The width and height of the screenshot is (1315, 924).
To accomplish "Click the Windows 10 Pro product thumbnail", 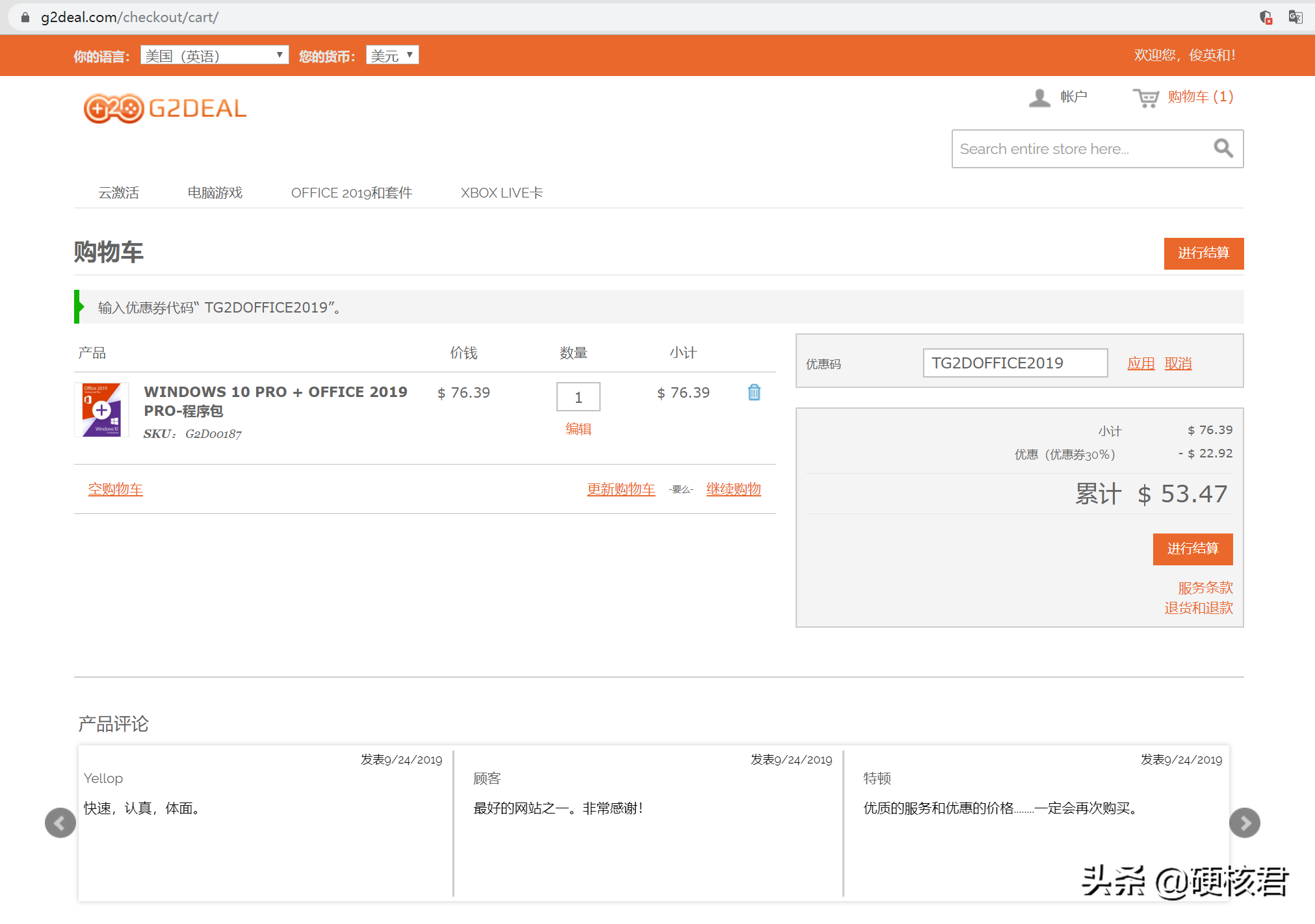I will point(101,409).
